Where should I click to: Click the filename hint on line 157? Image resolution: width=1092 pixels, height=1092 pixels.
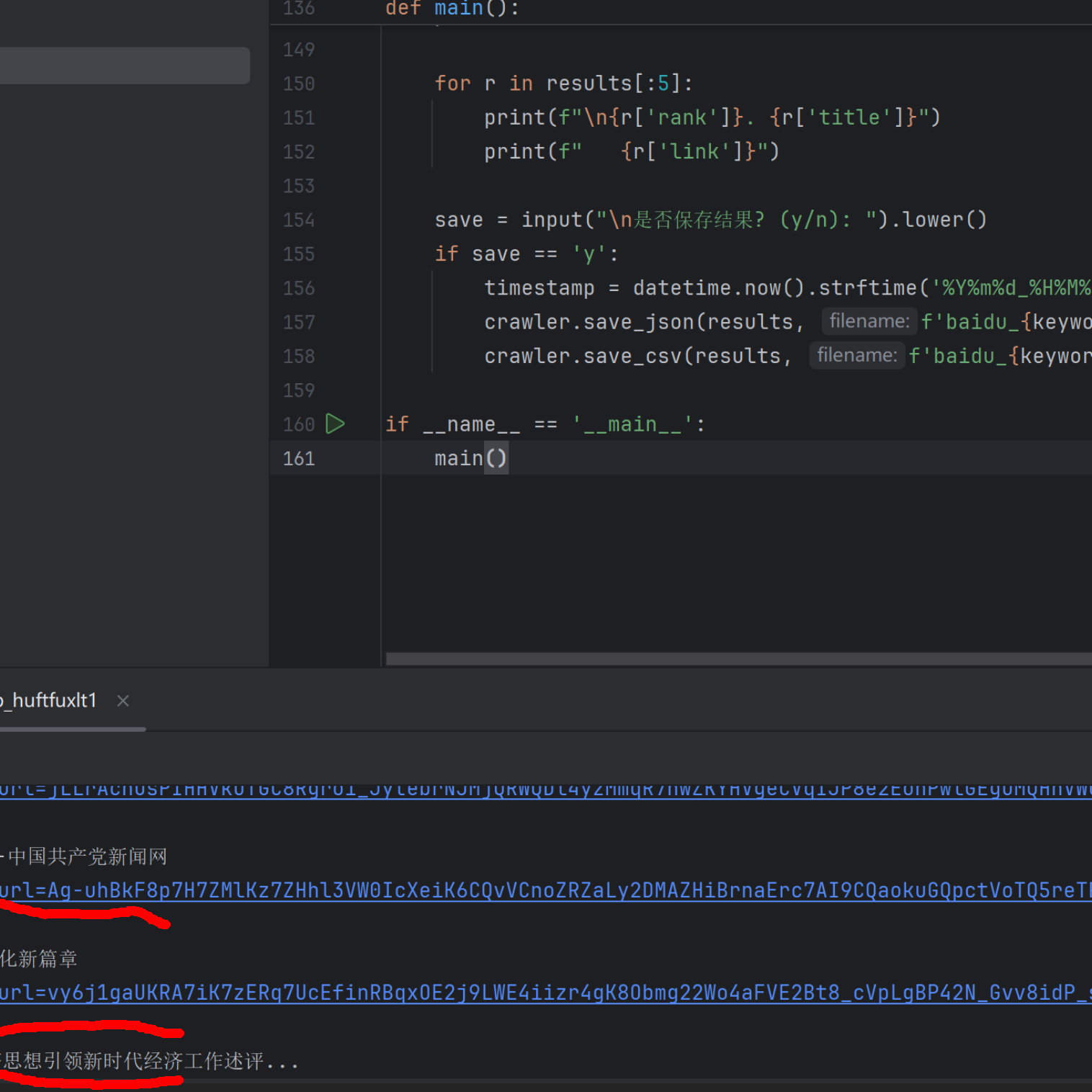tap(869, 321)
